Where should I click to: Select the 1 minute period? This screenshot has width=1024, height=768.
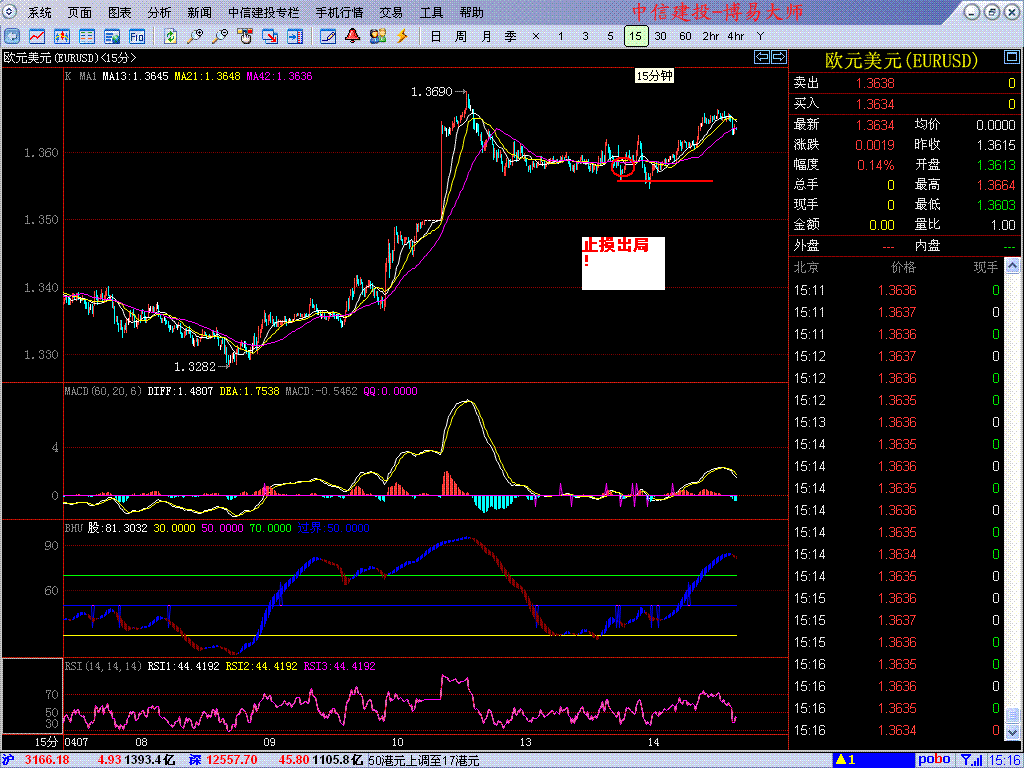click(x=560, y=36)
